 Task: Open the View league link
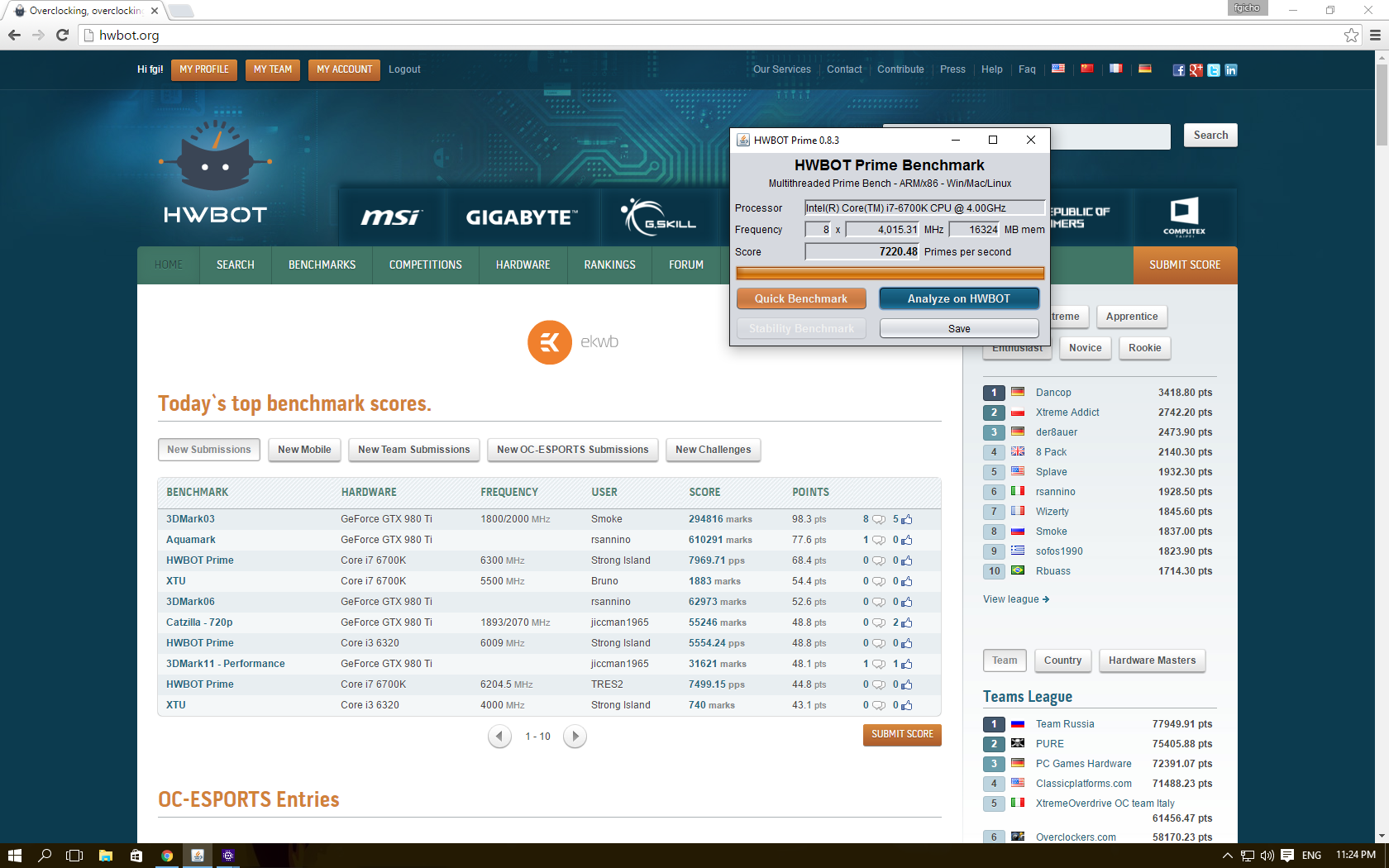(1016, 599)
